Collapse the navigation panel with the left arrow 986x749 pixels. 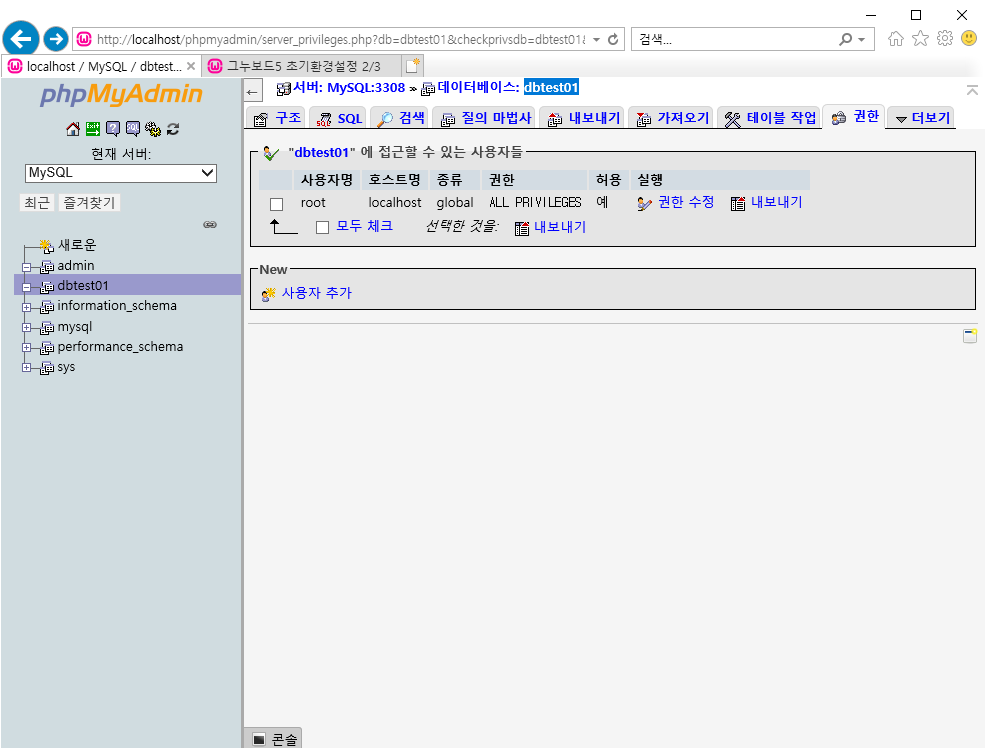coord(253,92)
